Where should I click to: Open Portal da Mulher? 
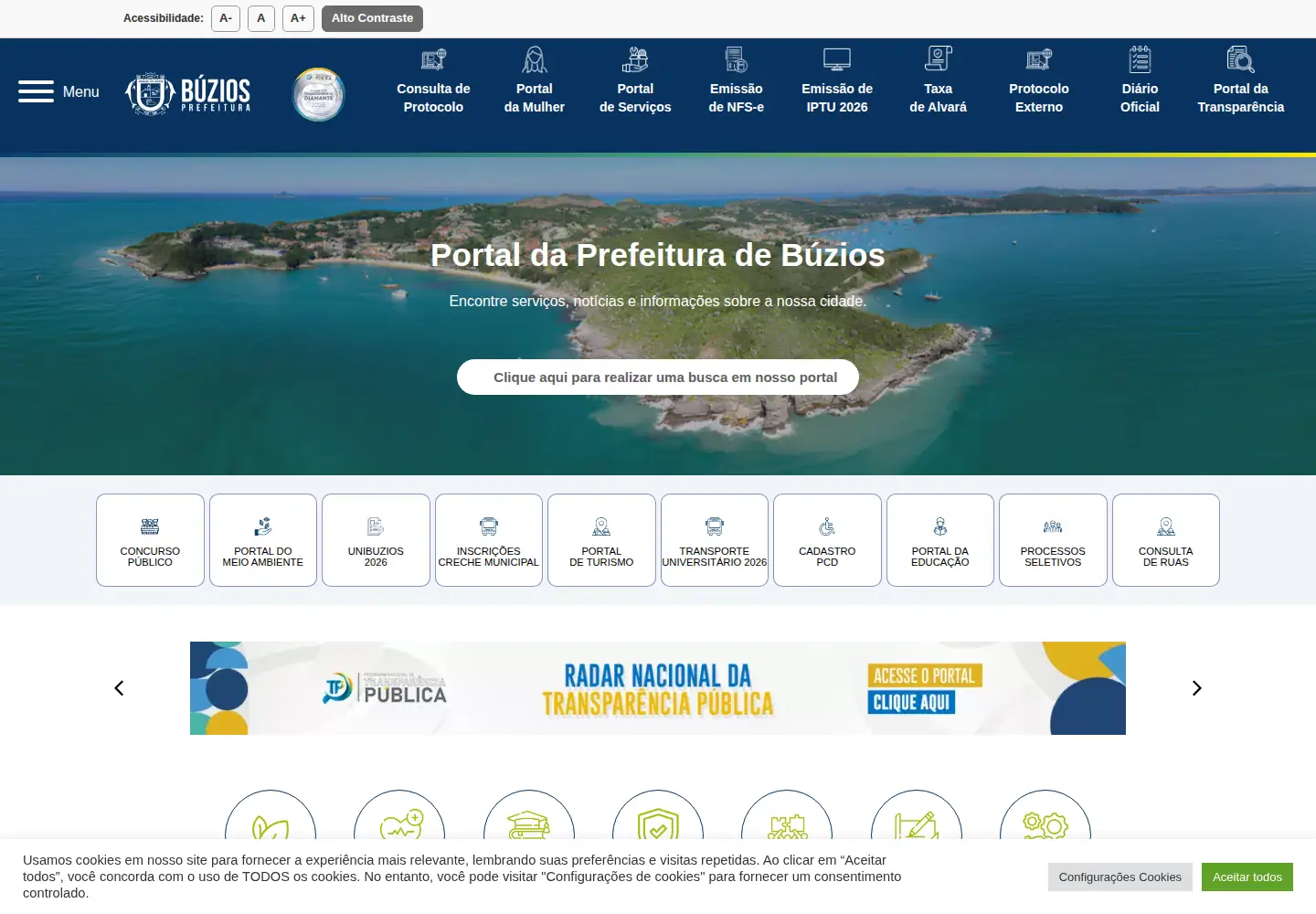(535, 80)
